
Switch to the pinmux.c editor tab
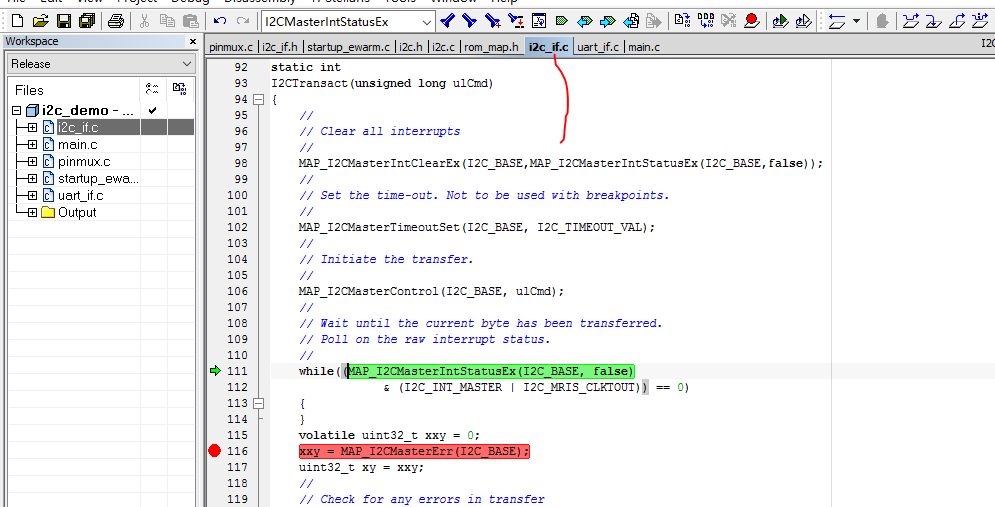(x=231, y=47)
